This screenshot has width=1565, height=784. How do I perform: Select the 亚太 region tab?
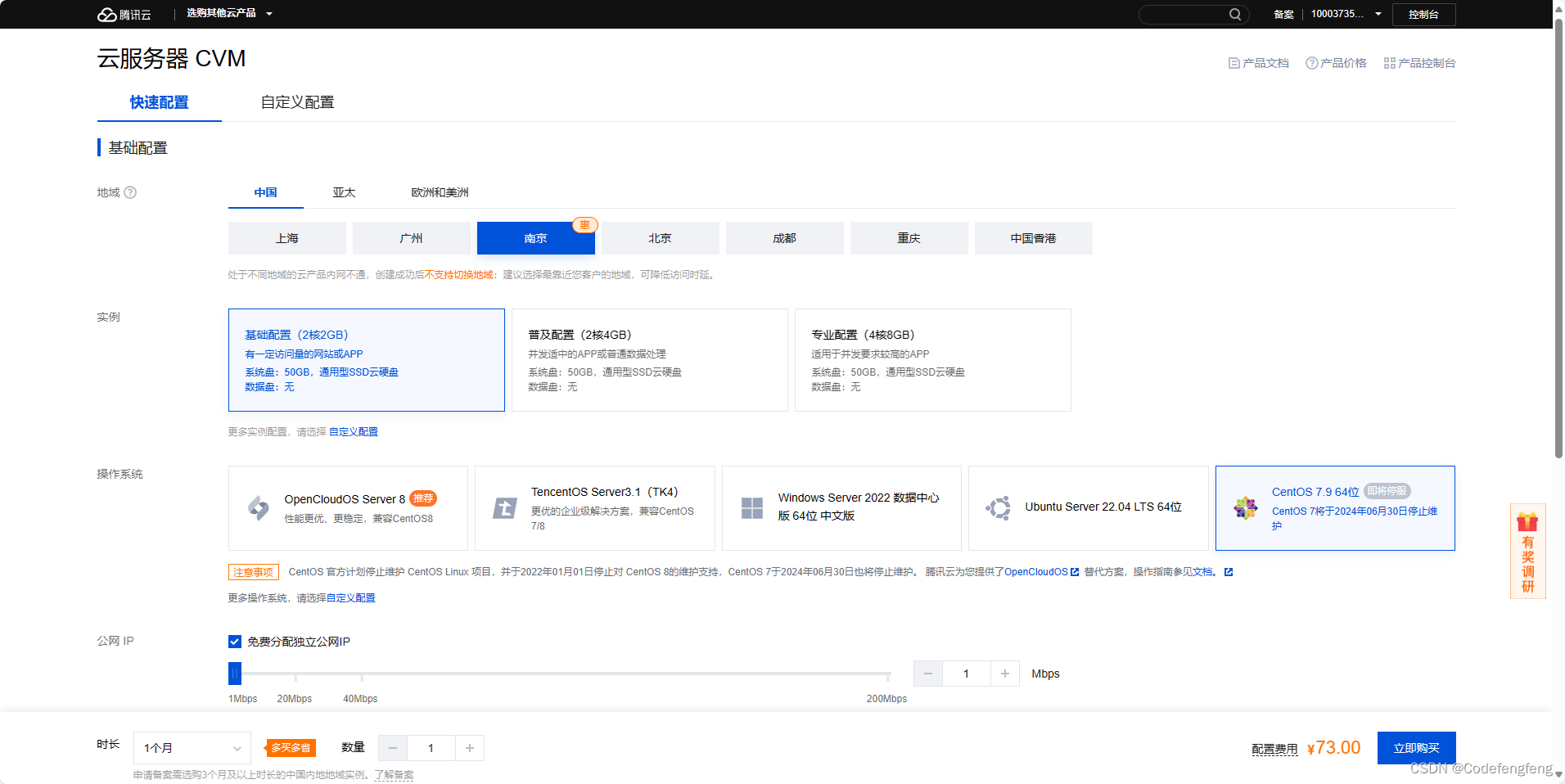[344, 192]
